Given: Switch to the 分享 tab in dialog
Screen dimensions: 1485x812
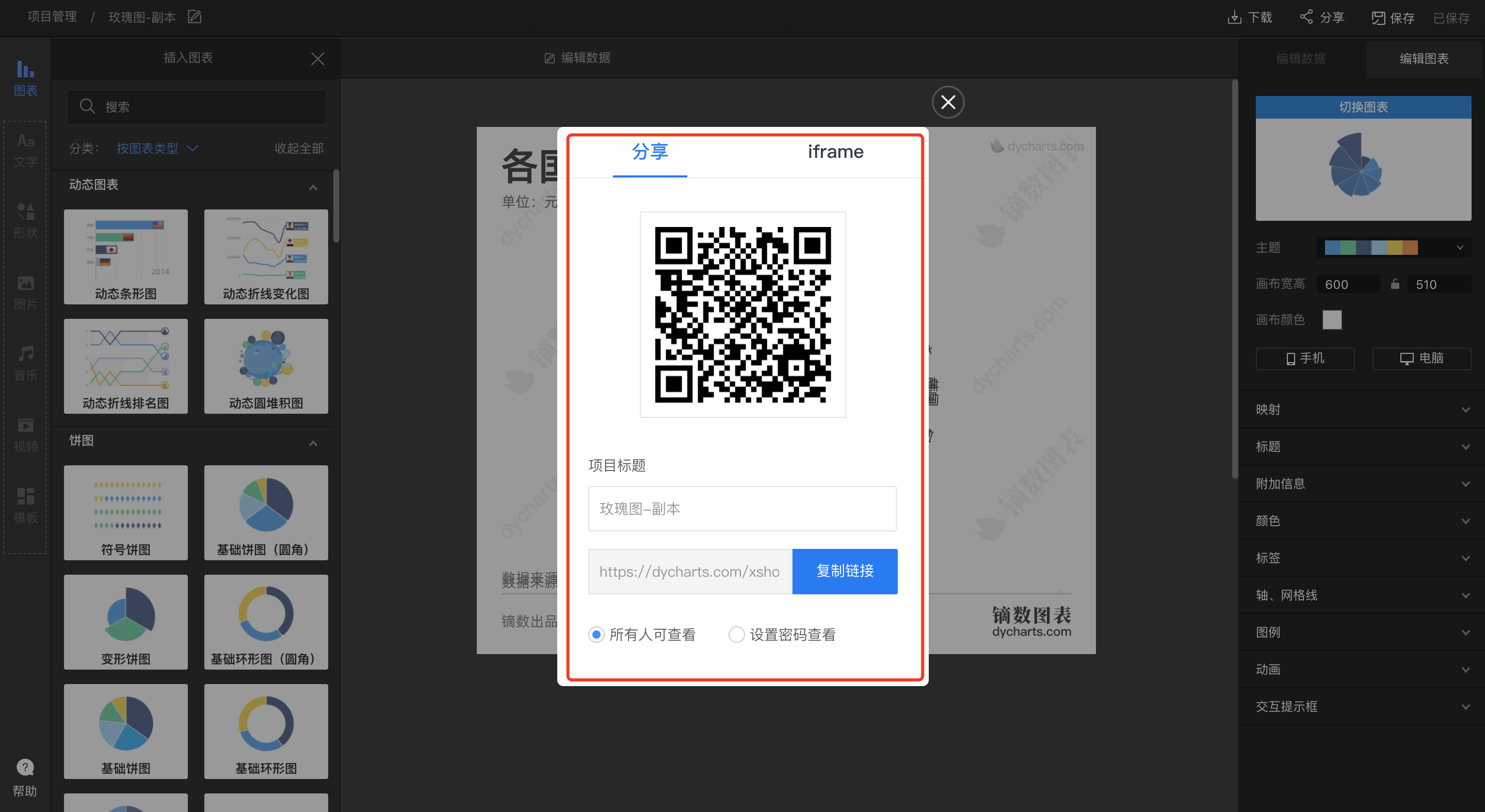Looking at the screenshot, I should click(x=650, y=152).
